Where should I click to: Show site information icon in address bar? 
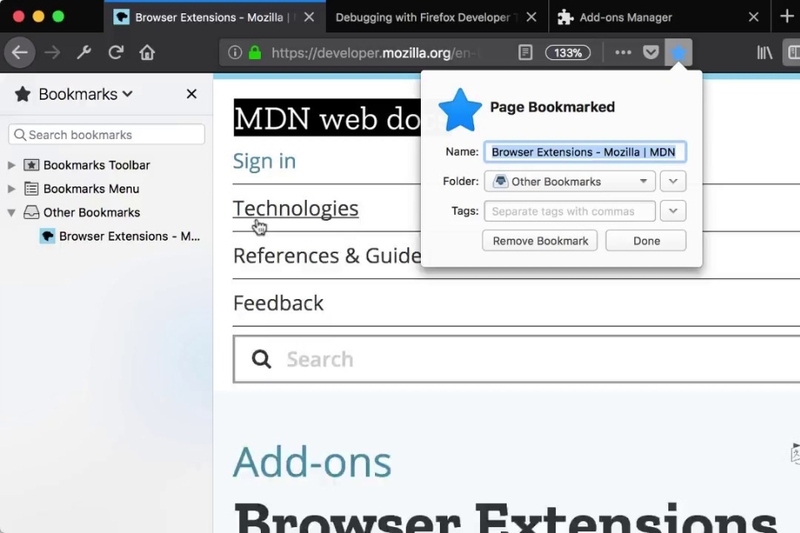click(235, 53)
